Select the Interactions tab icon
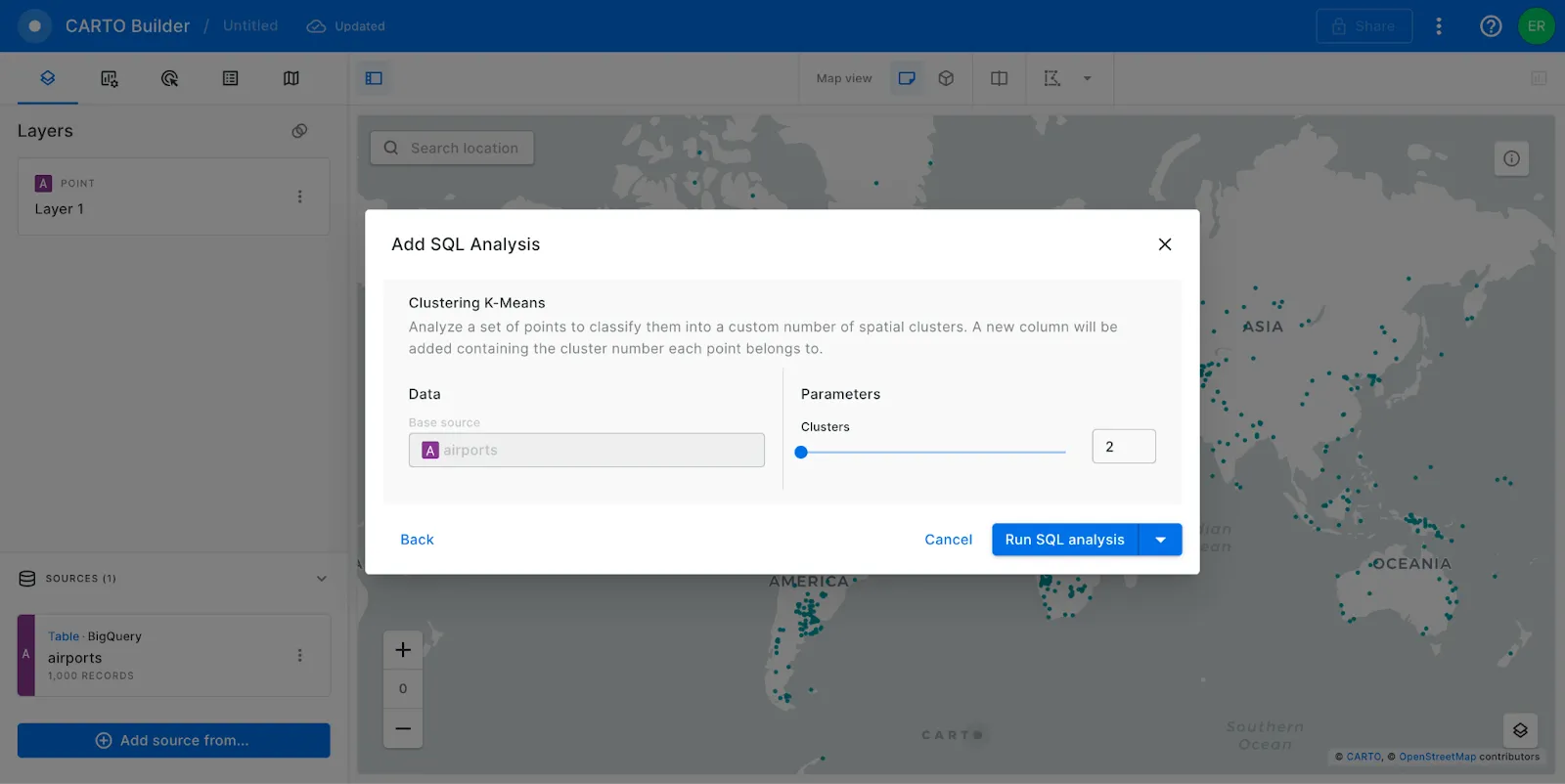Image resolution: width=1565 pixels, height=784 pixels. point(169,78)
